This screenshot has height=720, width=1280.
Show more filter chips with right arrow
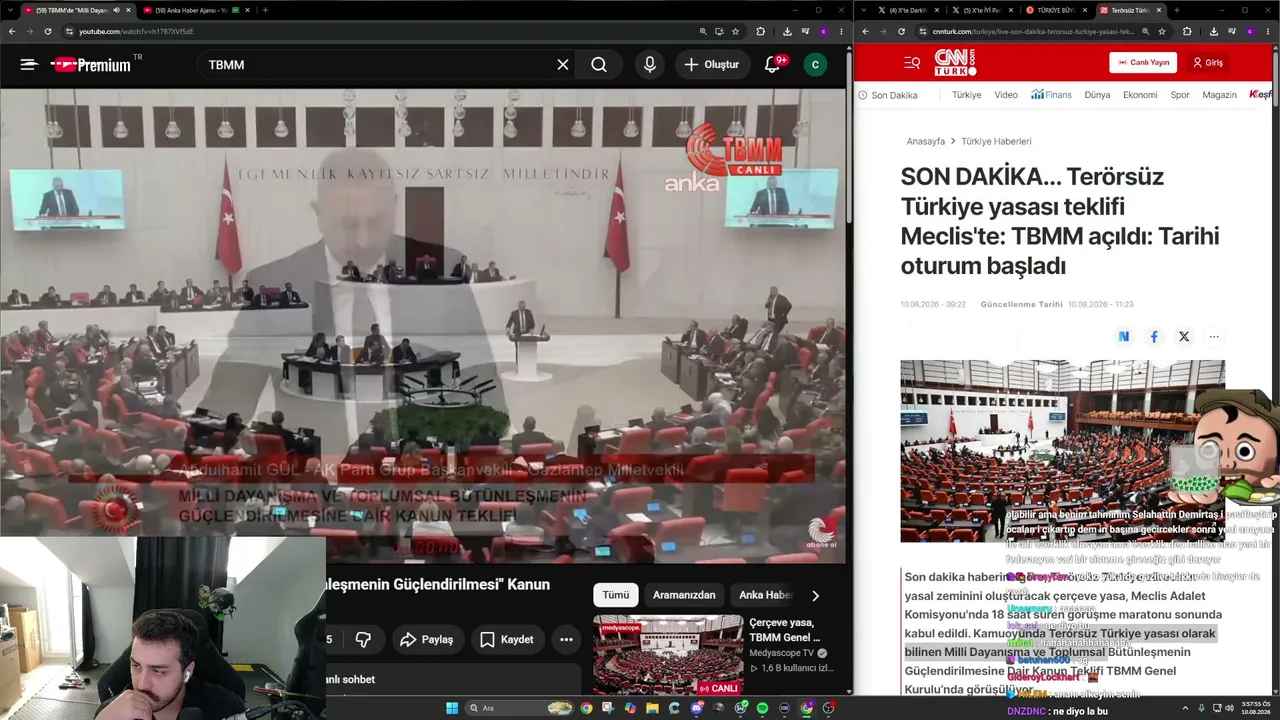click(815, 595)
